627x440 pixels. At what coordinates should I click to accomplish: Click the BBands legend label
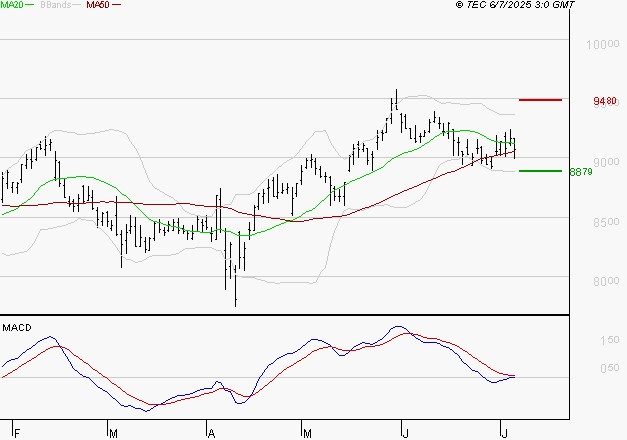pos(56,5)
